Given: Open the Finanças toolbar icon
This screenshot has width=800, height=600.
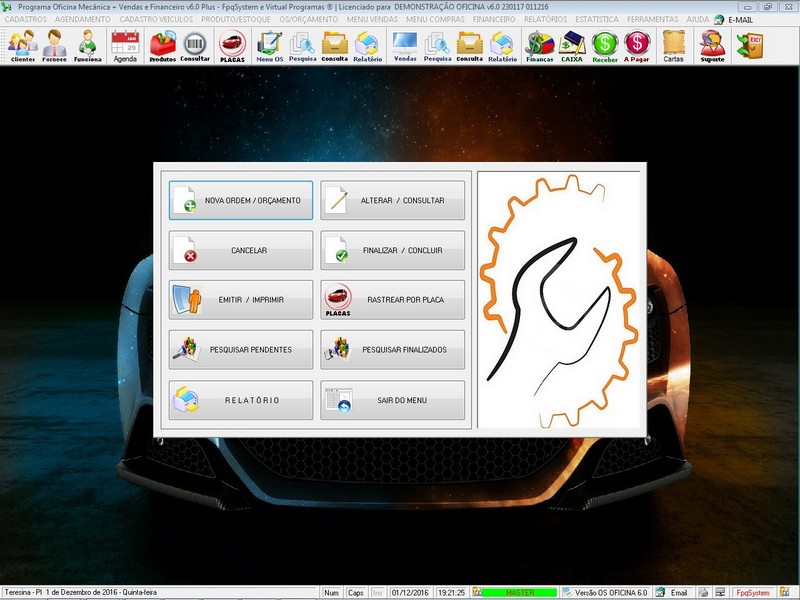Looking at the screenshot, I should coord(540,45).
